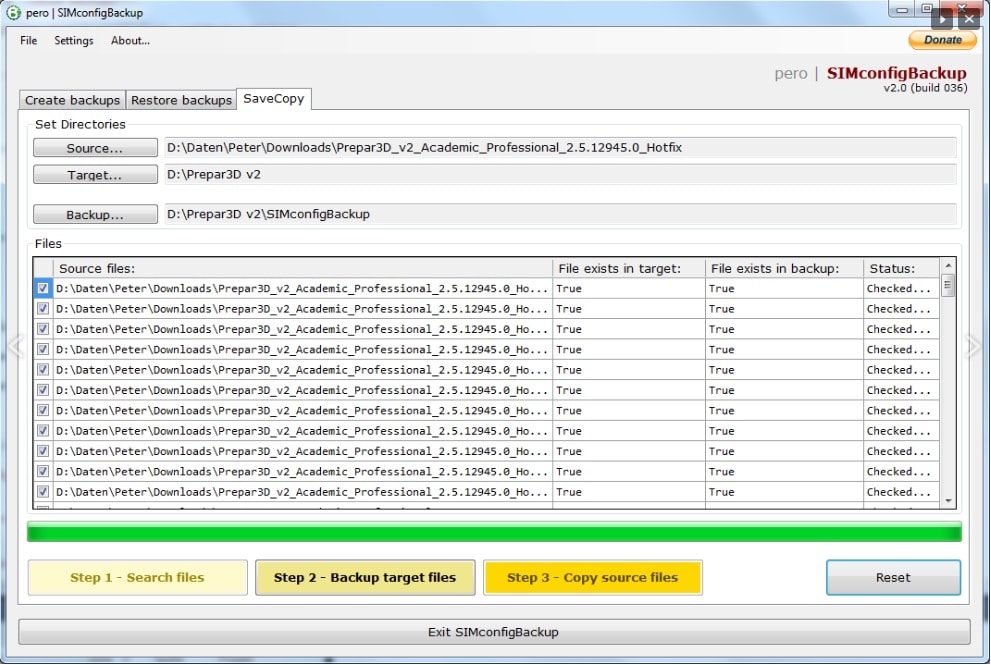
Task: Open the About... menu
Action: point(130,41)
